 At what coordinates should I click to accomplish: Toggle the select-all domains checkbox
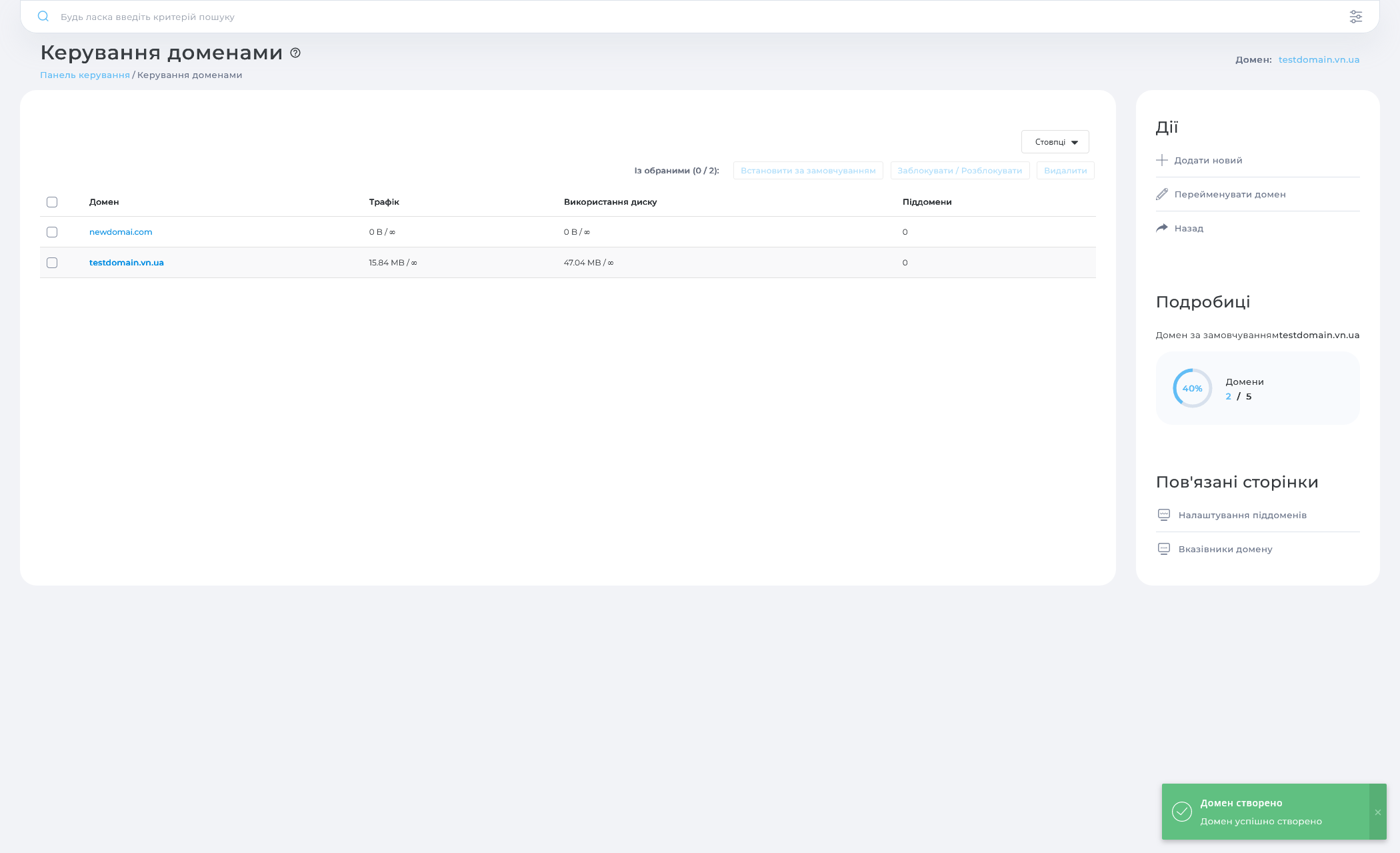point(52,202)
